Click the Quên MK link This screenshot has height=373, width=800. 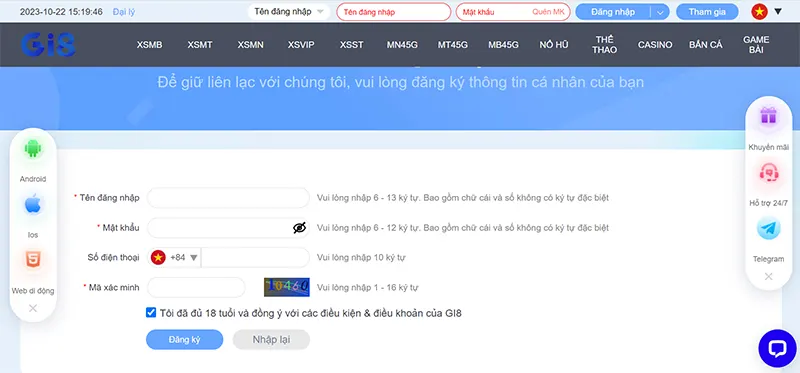[x=548, y=12]
